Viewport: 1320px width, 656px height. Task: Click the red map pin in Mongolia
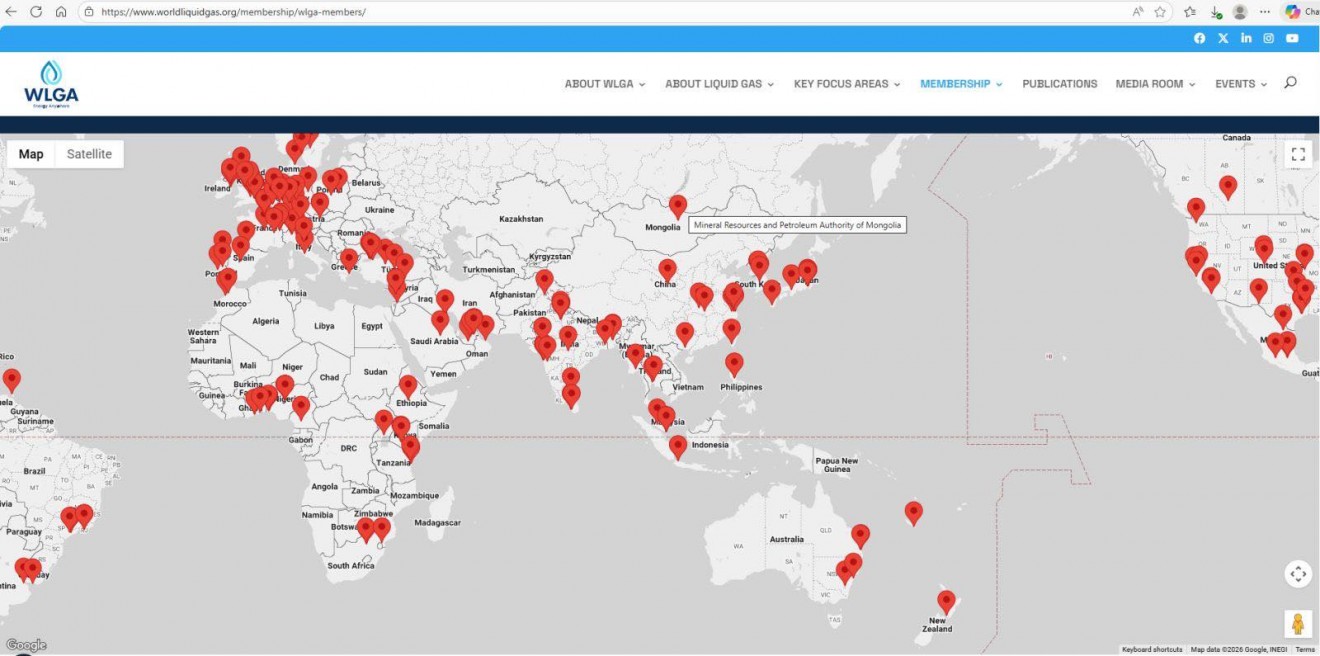678,205
